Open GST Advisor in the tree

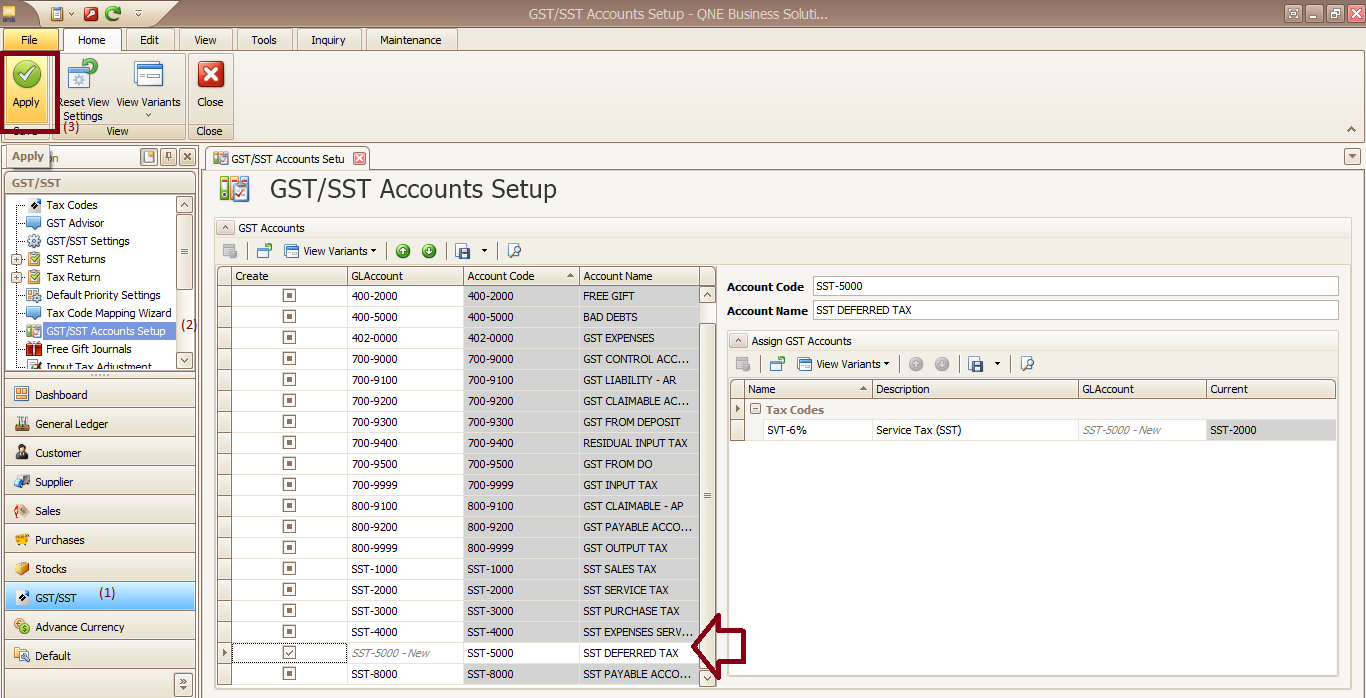tap(75, 223)
